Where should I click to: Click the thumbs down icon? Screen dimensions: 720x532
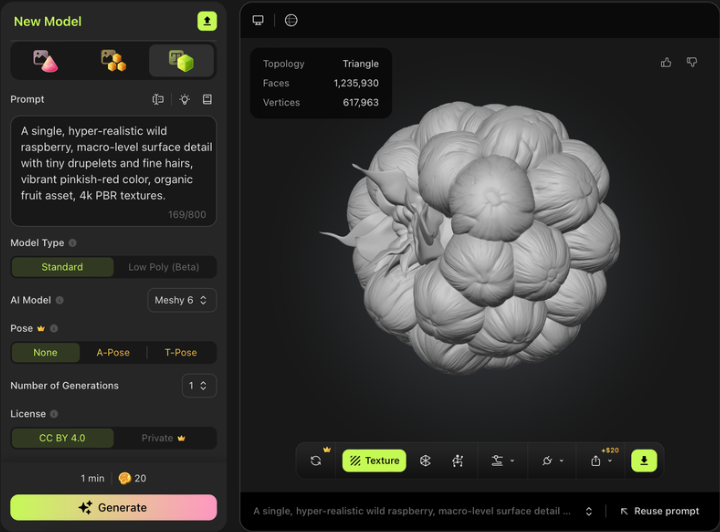pyautogui.click(x=691, y=62)
